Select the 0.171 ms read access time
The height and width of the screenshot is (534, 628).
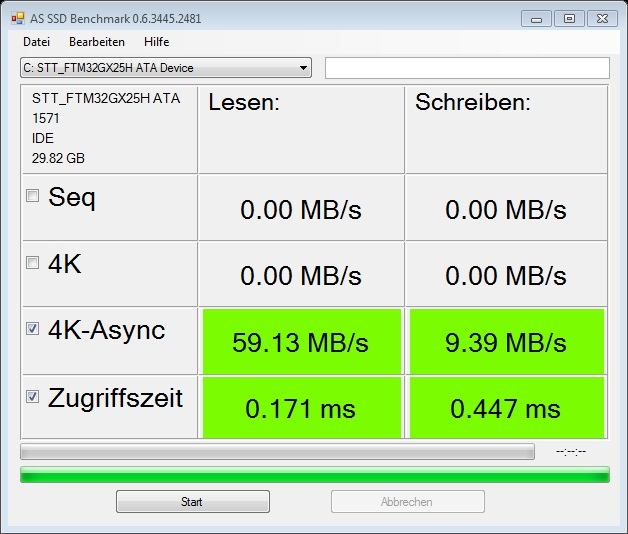(302, 408)
